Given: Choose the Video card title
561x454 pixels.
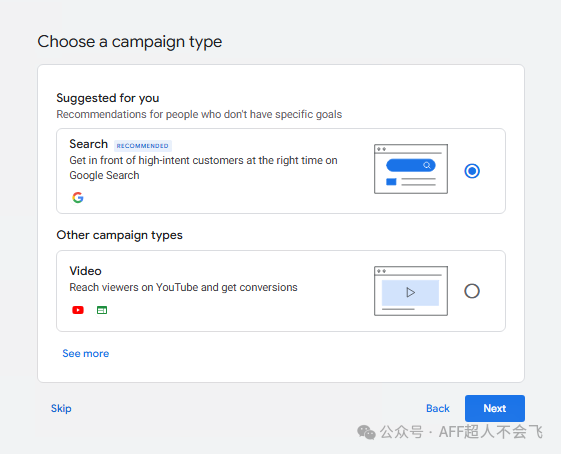Looking at the screenshot, I should coord(85,271).
